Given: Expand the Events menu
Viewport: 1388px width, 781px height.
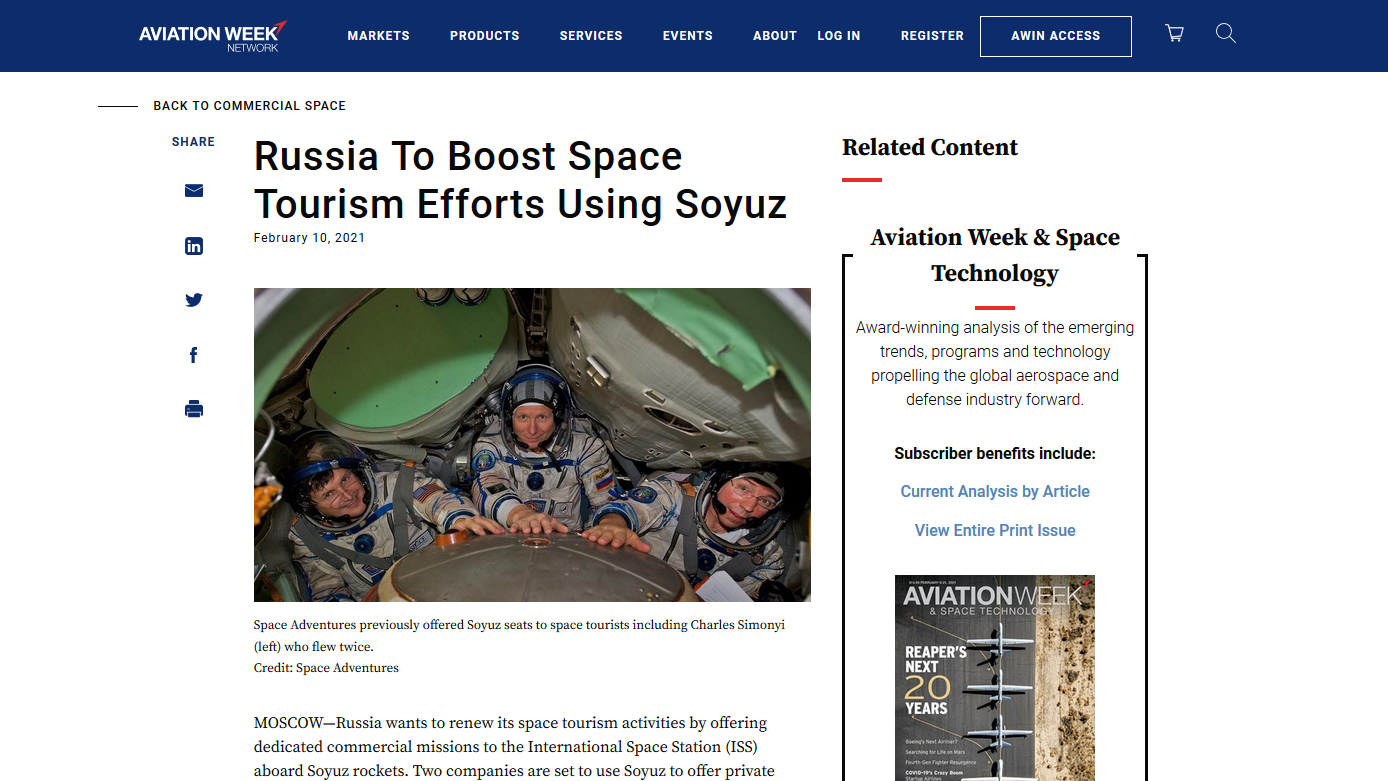Looking at the screenshot, I should click(688, 36).
